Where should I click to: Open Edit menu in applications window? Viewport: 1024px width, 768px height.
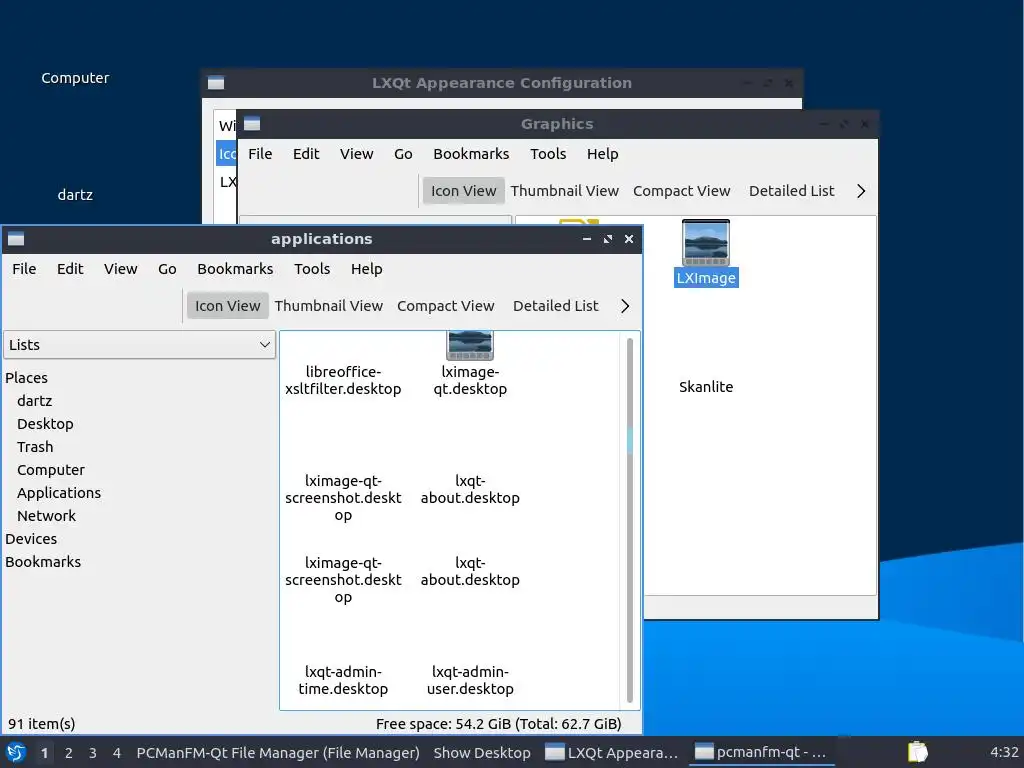coord(70,269)
